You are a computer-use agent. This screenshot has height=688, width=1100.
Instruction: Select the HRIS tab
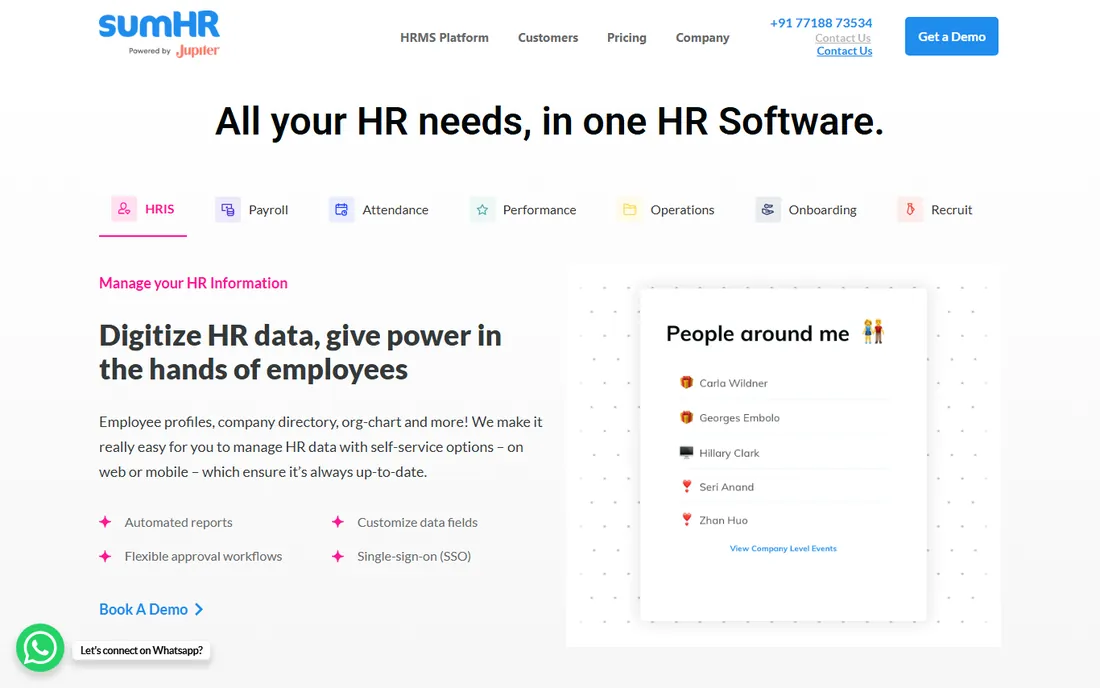click(x=143, y=209)
